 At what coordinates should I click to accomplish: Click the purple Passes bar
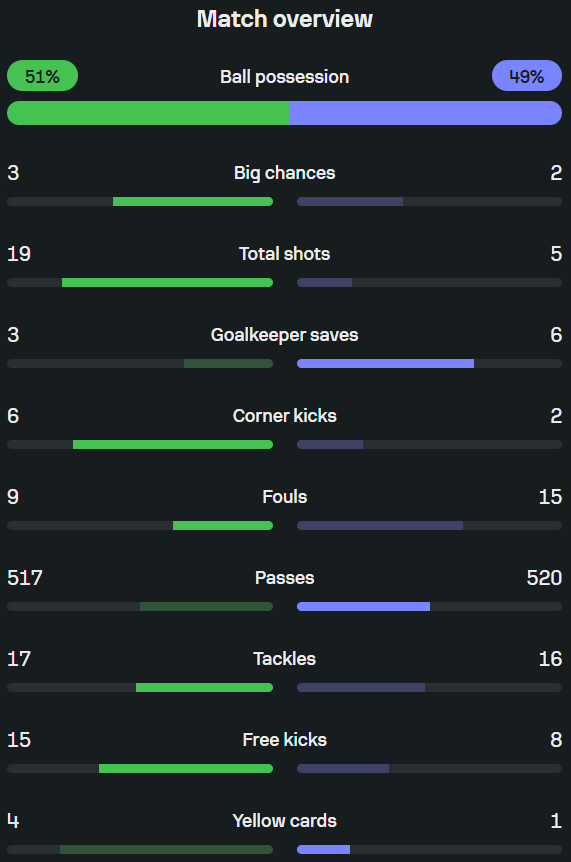click(x=363, y=606)
